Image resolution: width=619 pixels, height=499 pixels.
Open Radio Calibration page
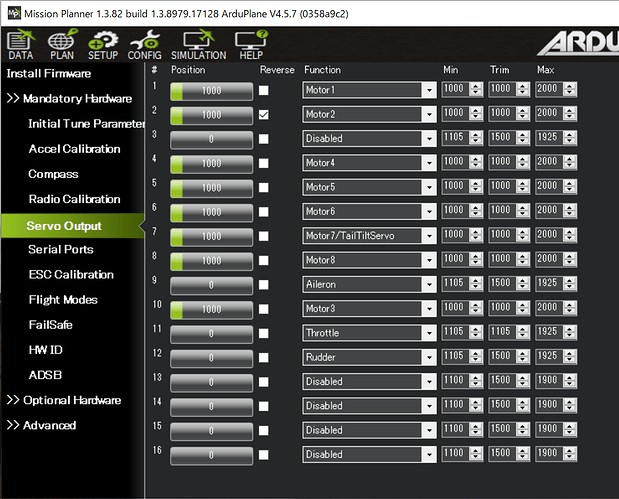coord(74,199)
